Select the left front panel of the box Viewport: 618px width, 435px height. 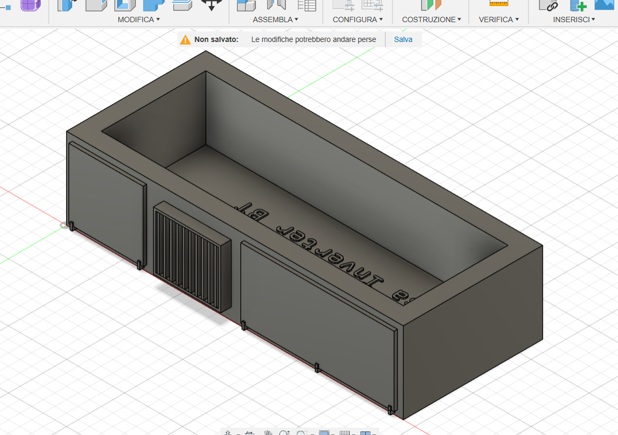(105, 207)
